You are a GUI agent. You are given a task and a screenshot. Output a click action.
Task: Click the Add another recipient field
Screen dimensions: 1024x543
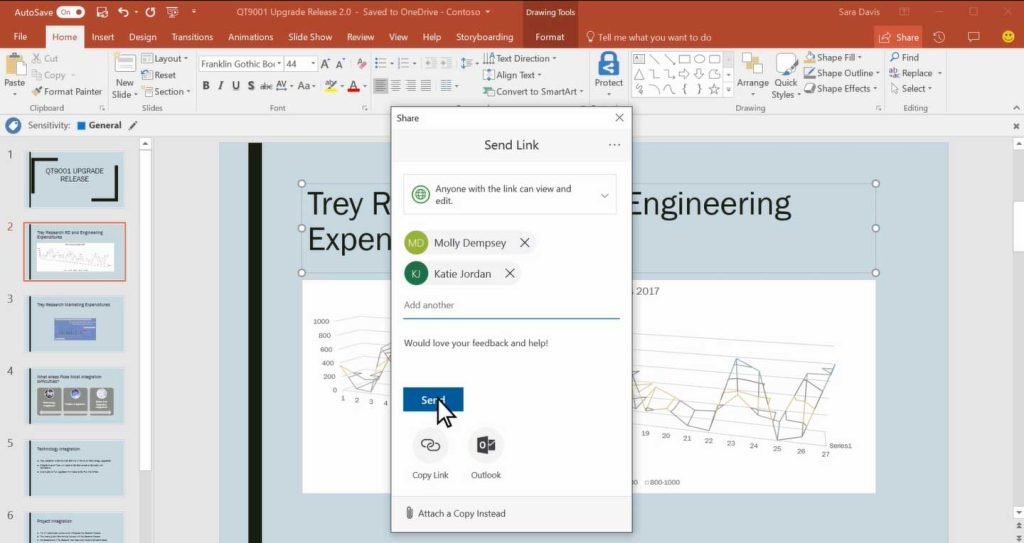[x=511, y=306]
